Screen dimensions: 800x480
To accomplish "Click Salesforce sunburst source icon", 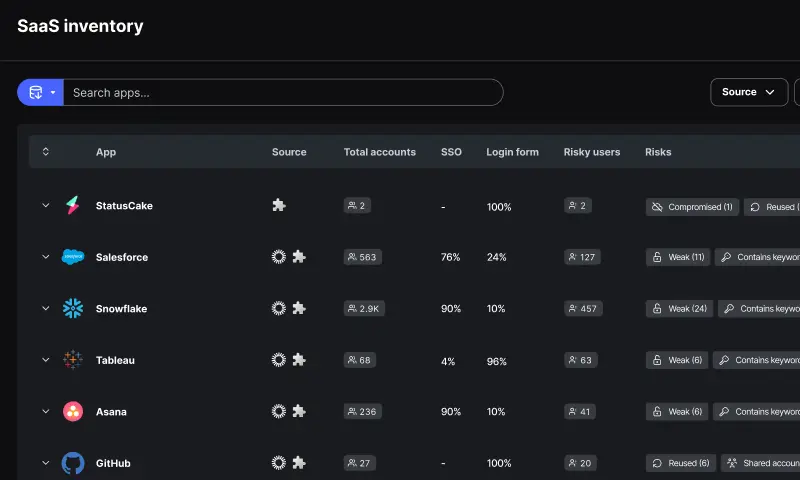I will click(279, 257).
